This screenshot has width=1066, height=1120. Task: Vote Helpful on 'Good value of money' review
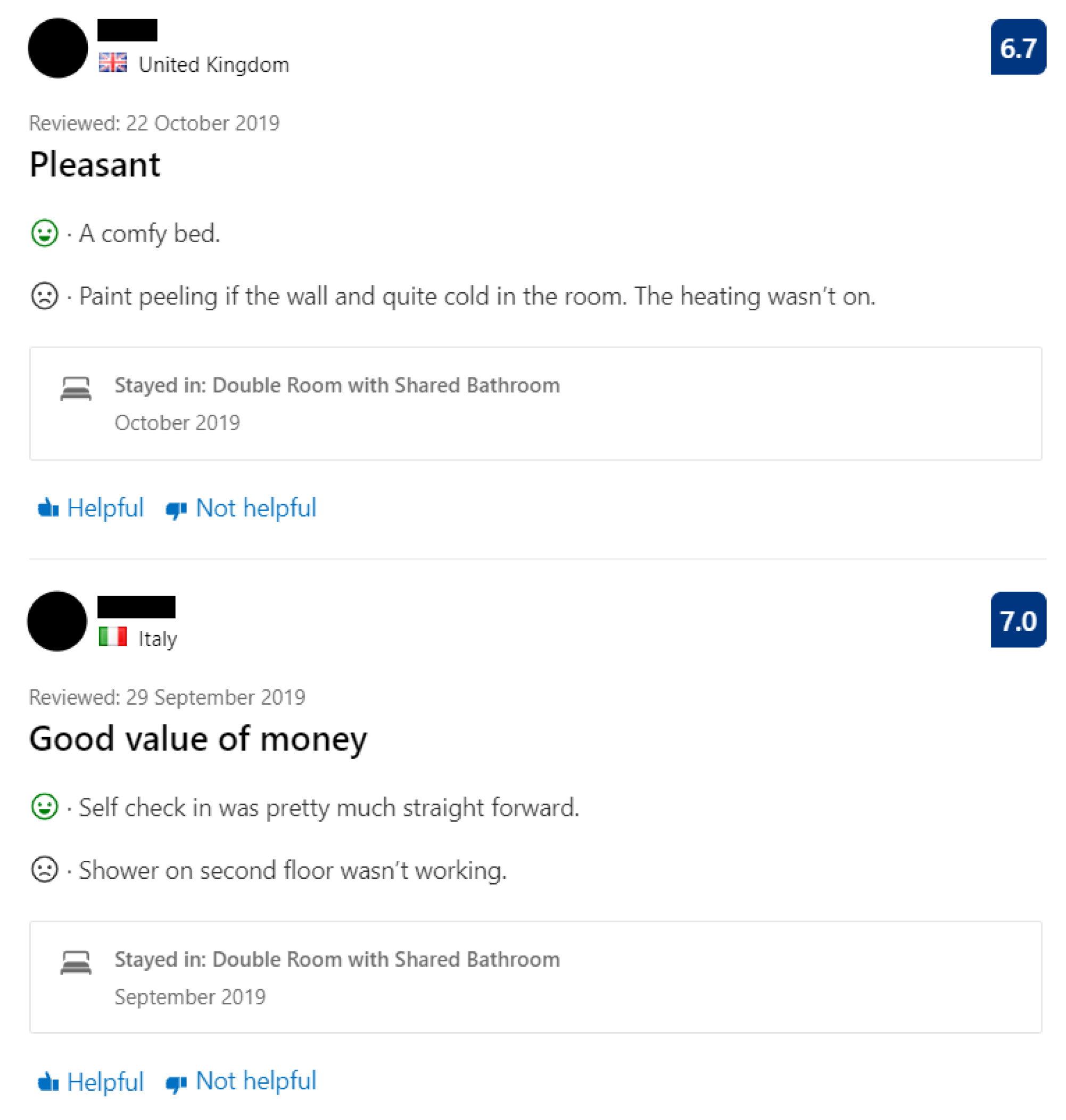tap(91, 1082)
